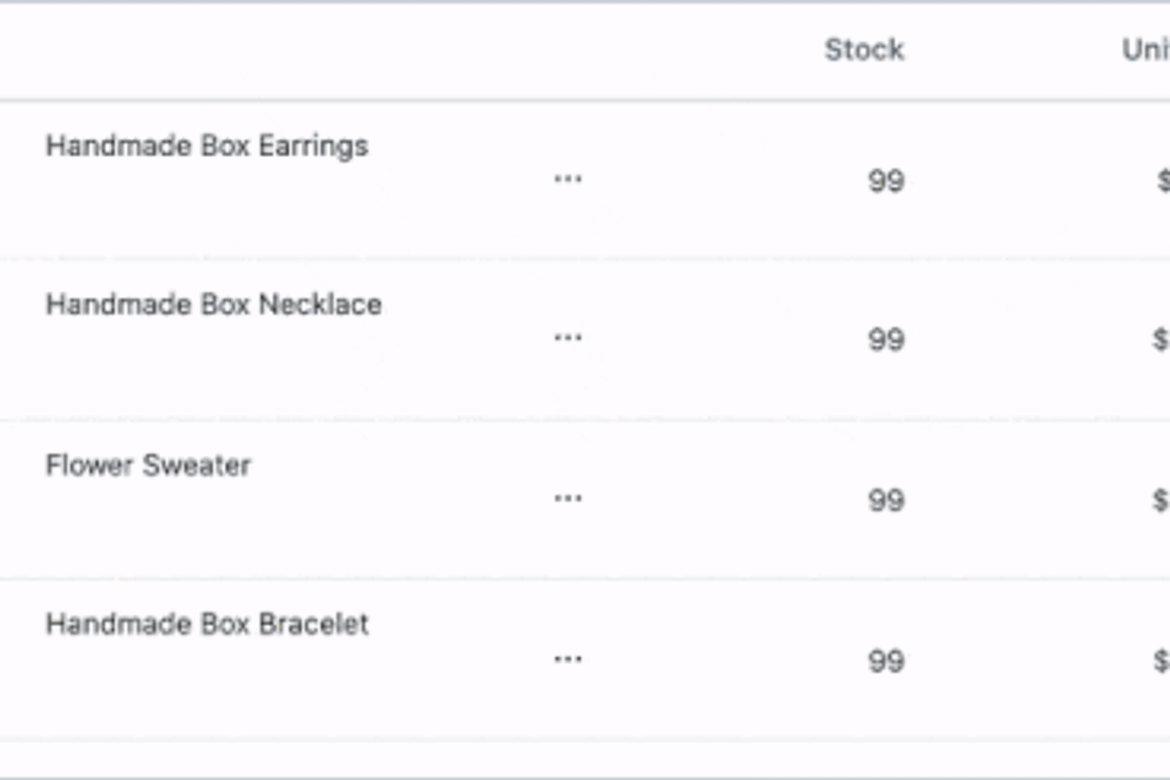Click the ellipsis icon beside the Necklace stock count

[x=568, y=337]
